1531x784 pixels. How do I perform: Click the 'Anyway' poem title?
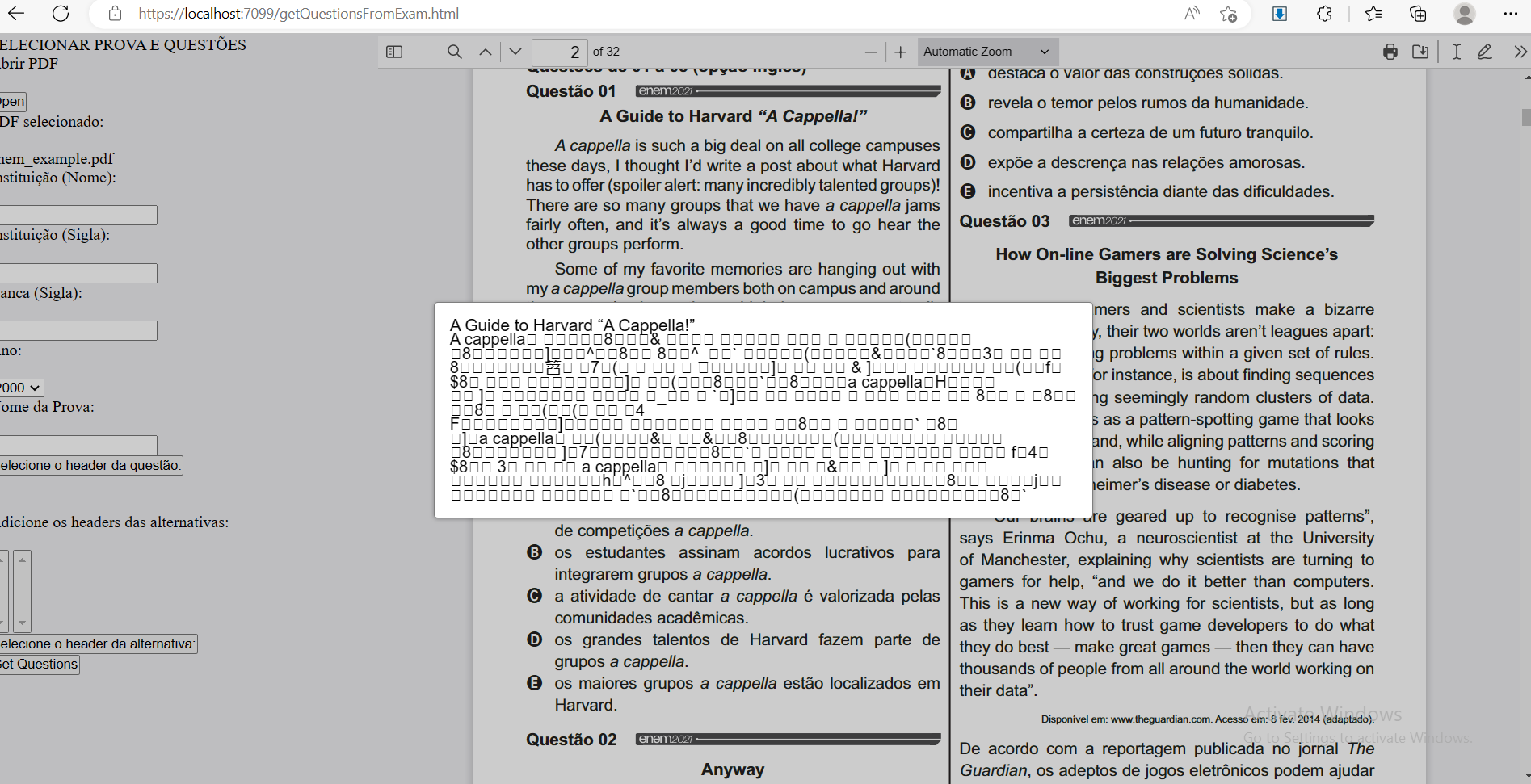pyautogui.click(x=733, y=769)
